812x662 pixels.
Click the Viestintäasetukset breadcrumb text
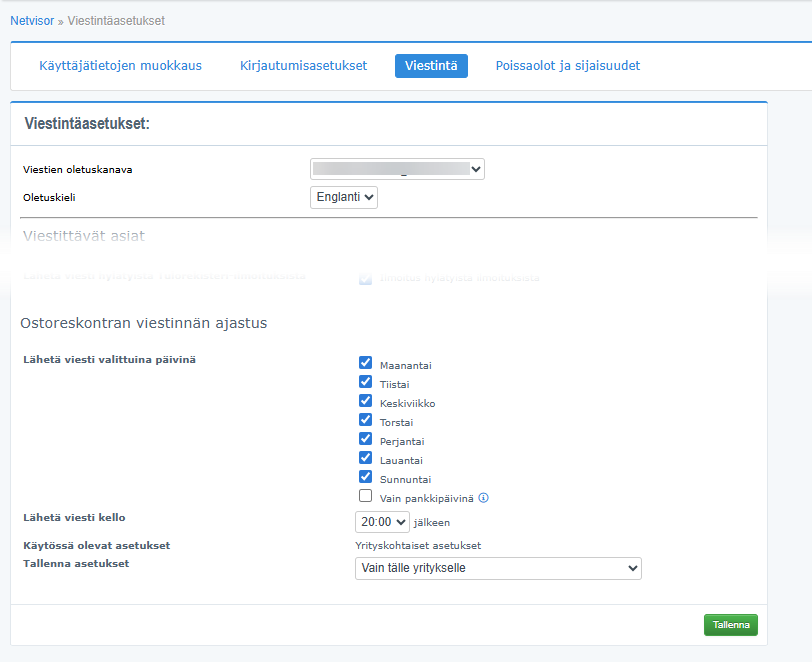[116, 21]
